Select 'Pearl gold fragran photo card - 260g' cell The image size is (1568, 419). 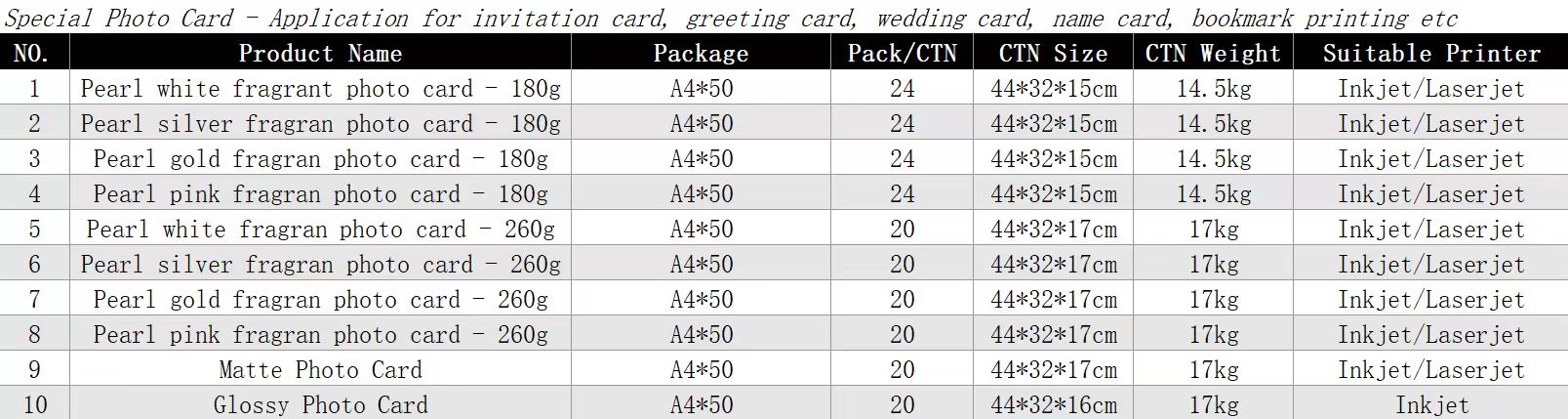click(x=320, y=300)
